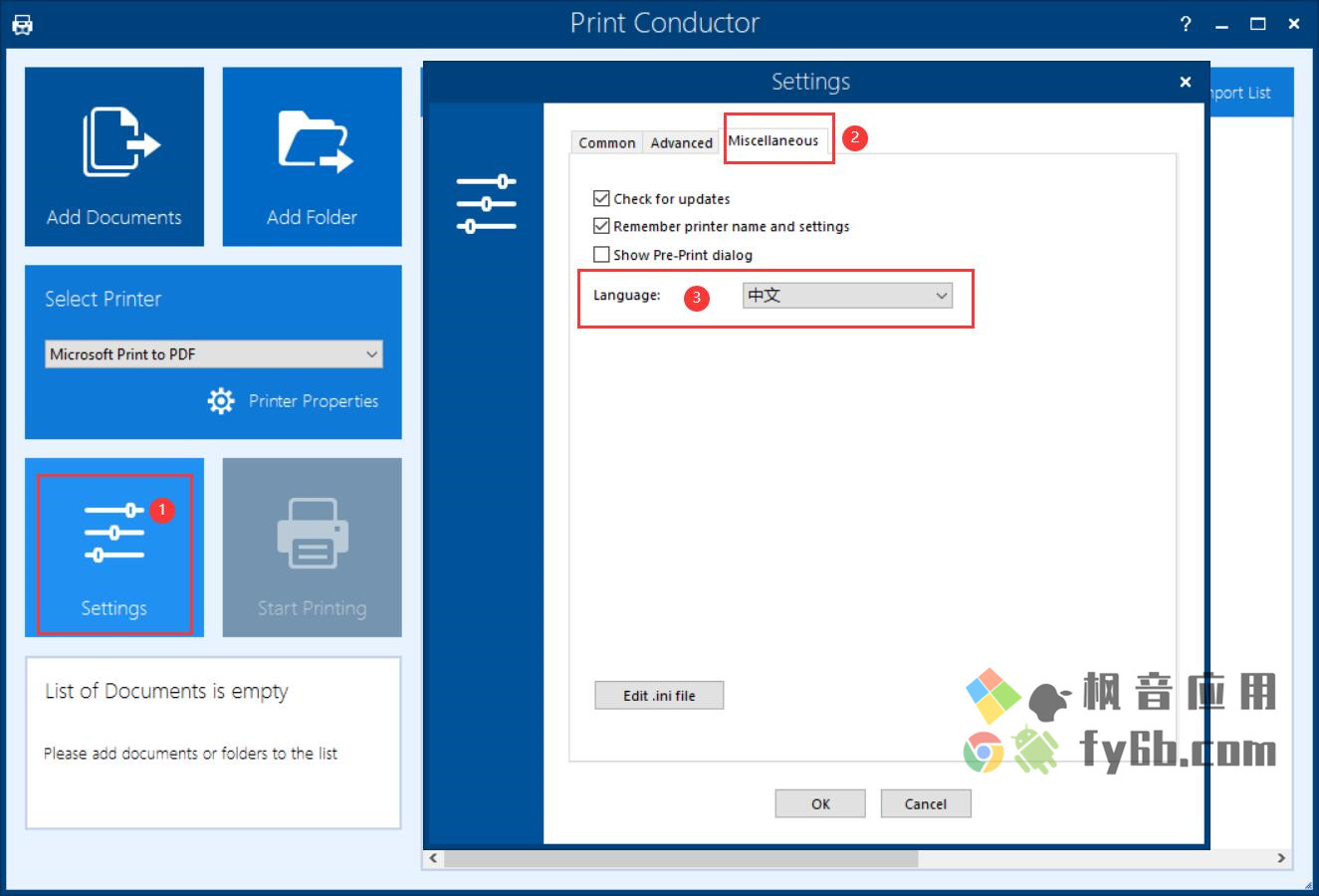Click the printer icon in title bar
Image resolution: width=1319 pixels, height=896 pixels.
pos(22,24)
